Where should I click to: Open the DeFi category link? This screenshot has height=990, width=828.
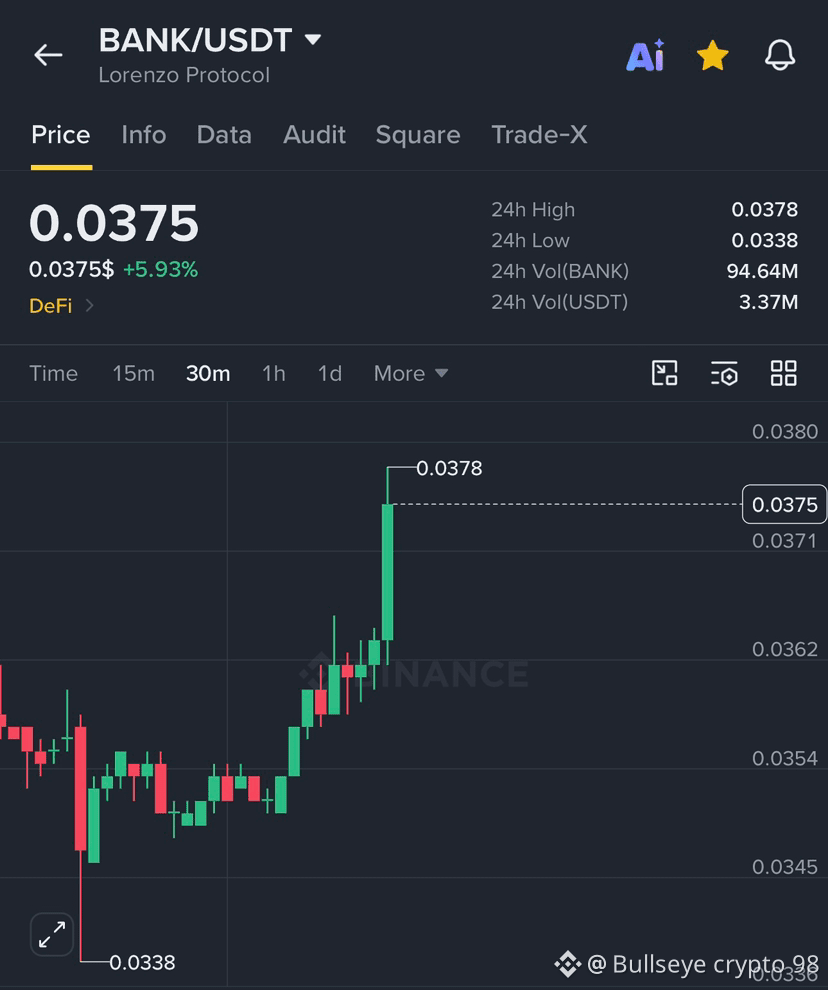[x=51, y=306]
